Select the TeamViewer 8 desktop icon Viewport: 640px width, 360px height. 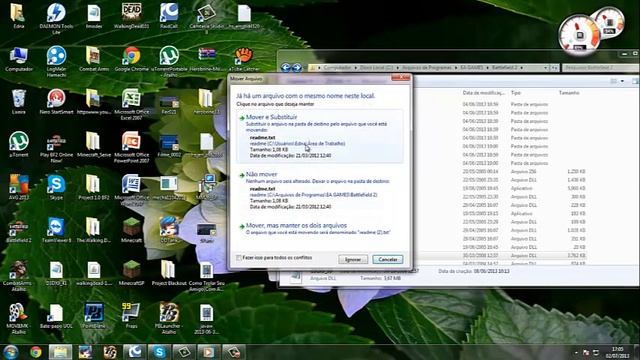click(56, 230)
